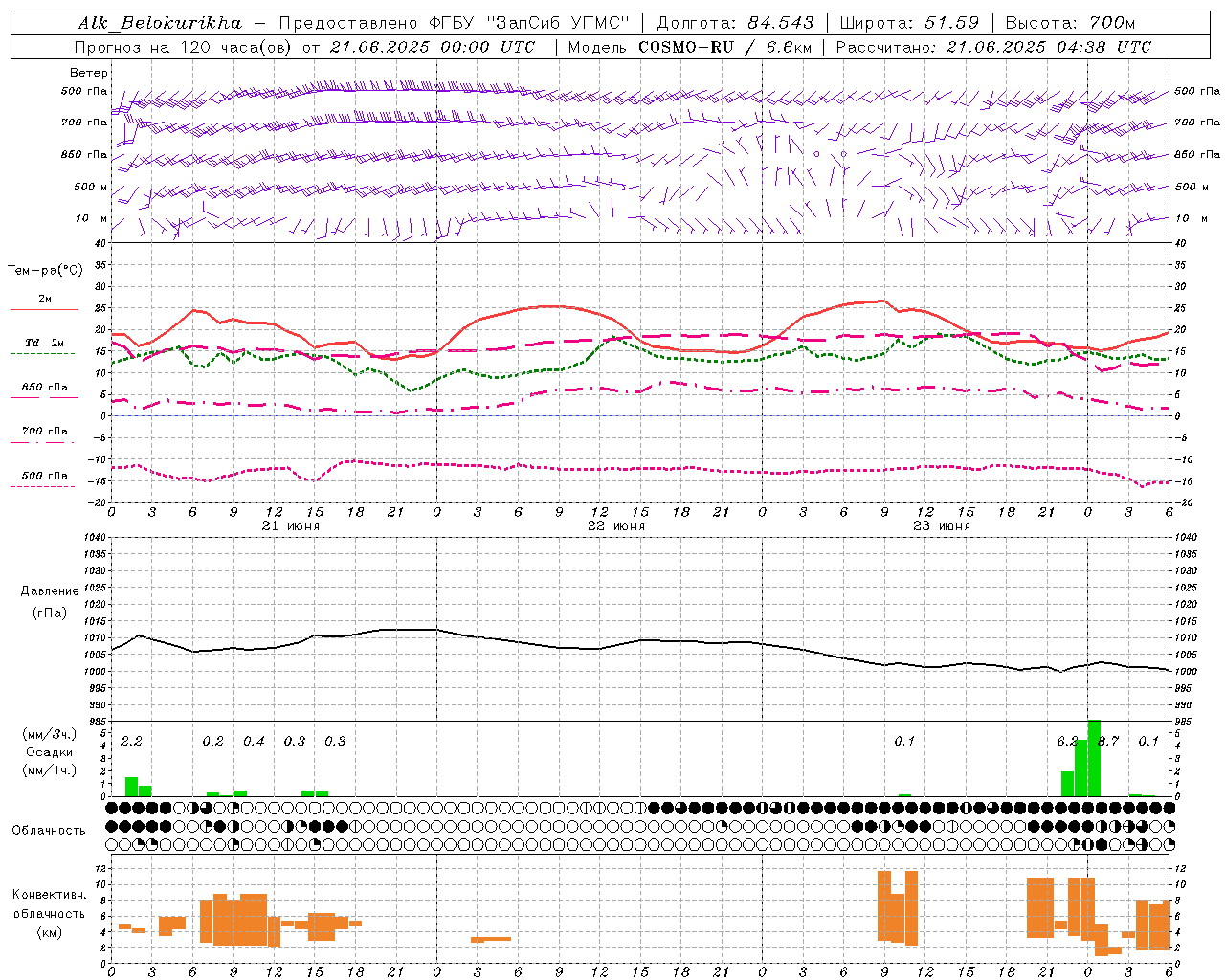This screenshot has width=1225, height=980.
Task: Click the forecast text Прогноз на 120 часа(ов)
Action: pos(184,47)
